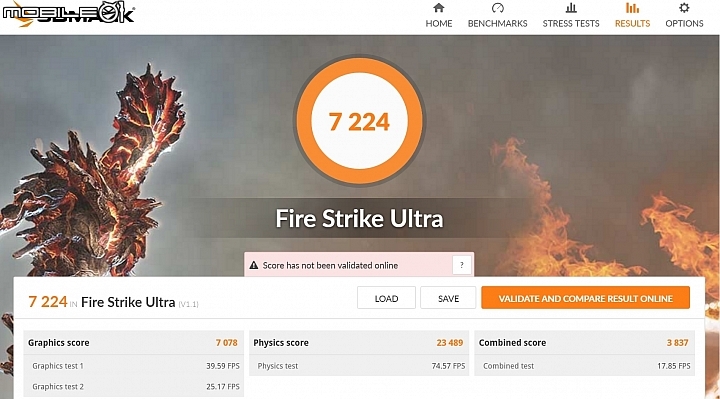This screenshot has width=720, height=399.
Task: Click the Results orange bars icon
Action: pos(632,8)
